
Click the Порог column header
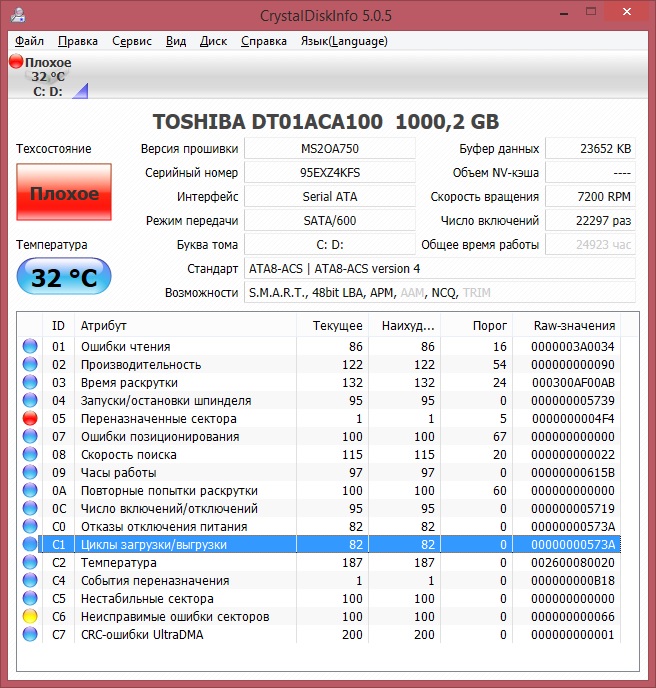(477, 326)
